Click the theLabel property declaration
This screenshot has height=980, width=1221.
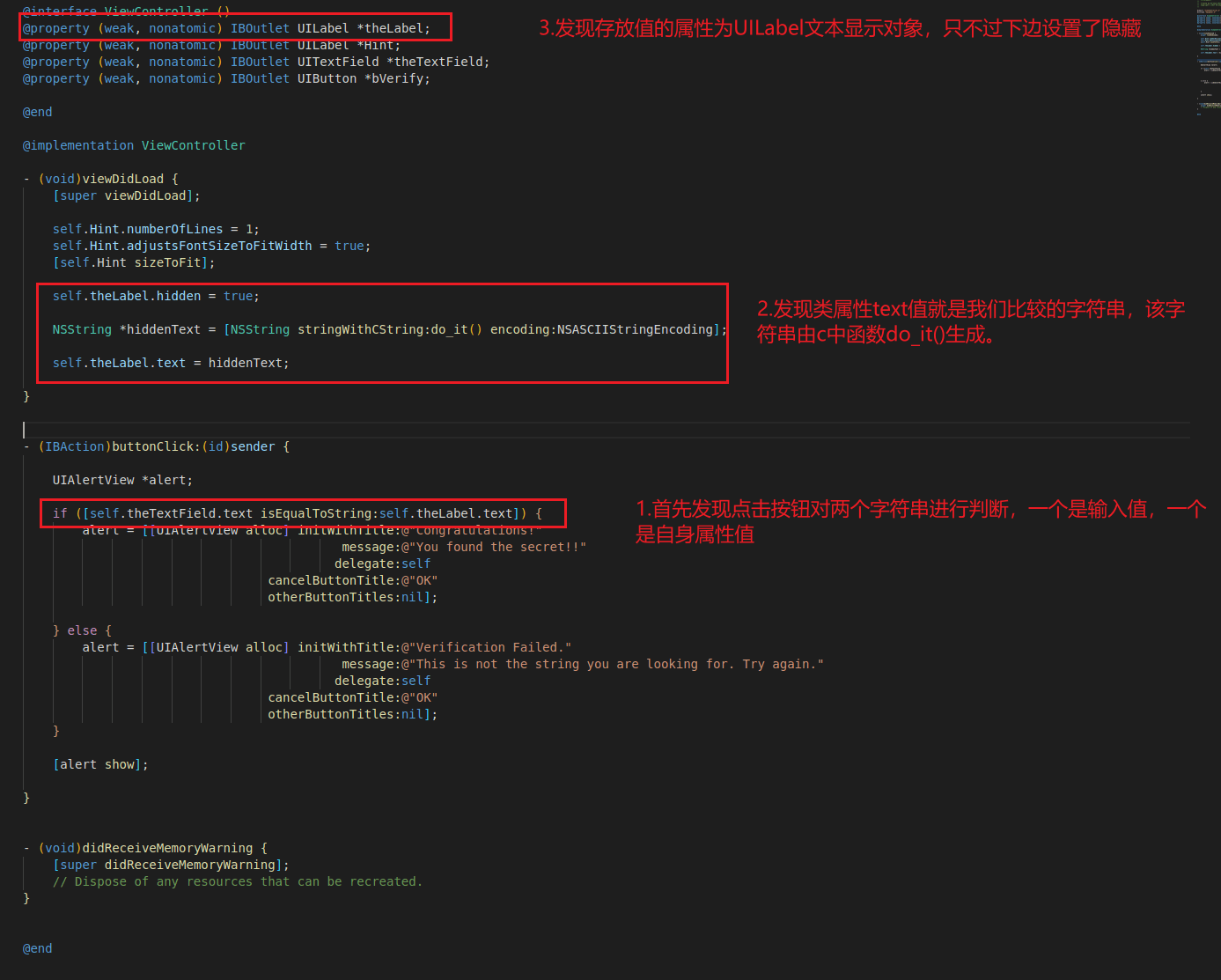226,28
